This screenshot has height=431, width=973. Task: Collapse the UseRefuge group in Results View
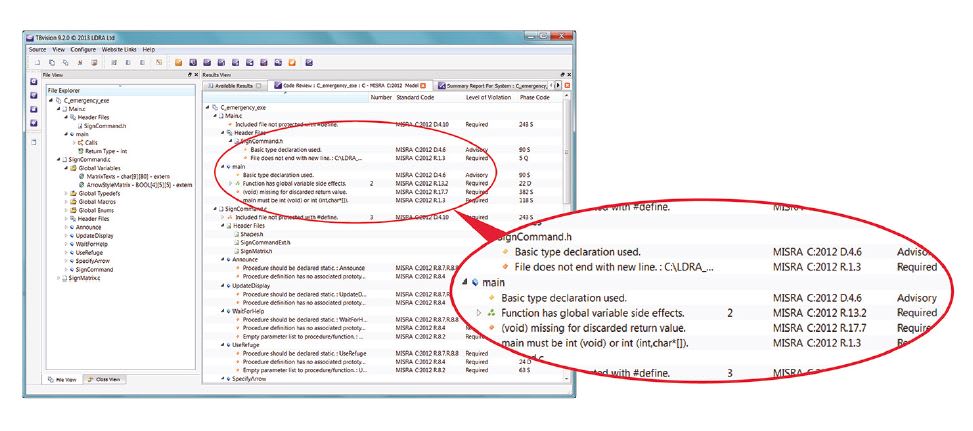point(222,344)
